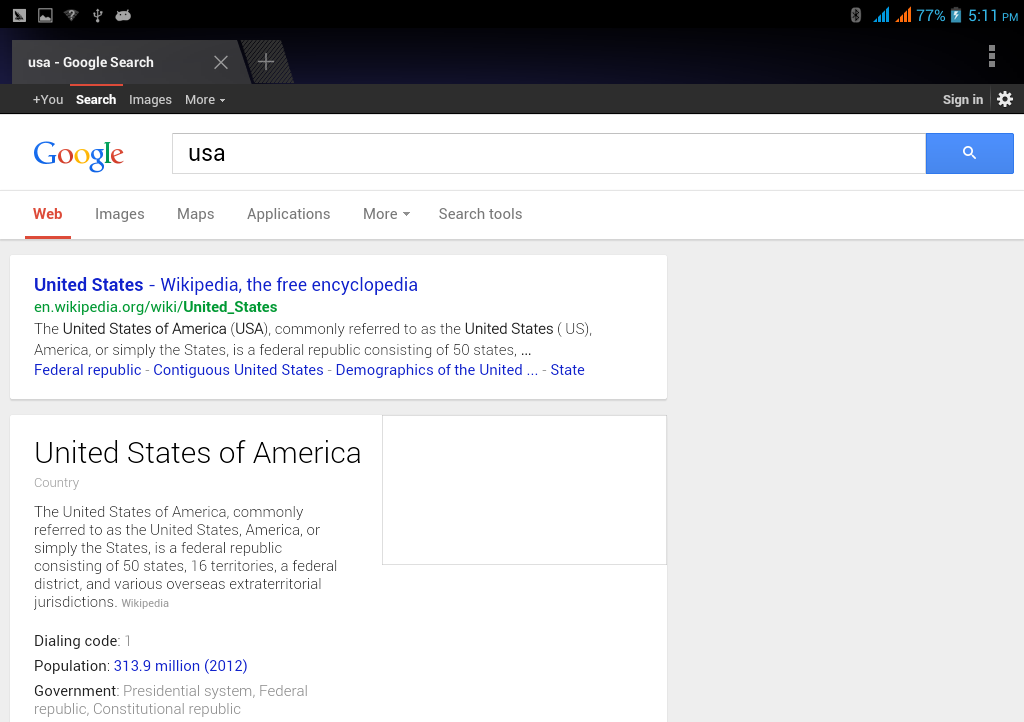Screen dimensions: 1024x722
Task: Open United States Wikipedia result title
Action: (x=225, y=285)
